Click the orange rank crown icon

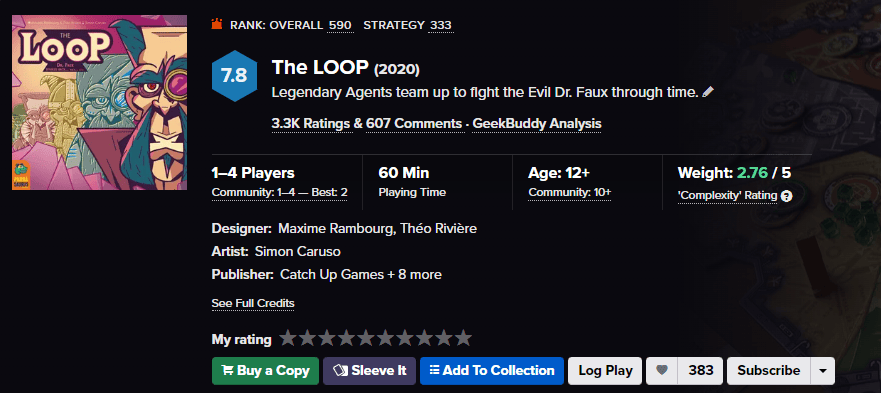click(217, 24)
